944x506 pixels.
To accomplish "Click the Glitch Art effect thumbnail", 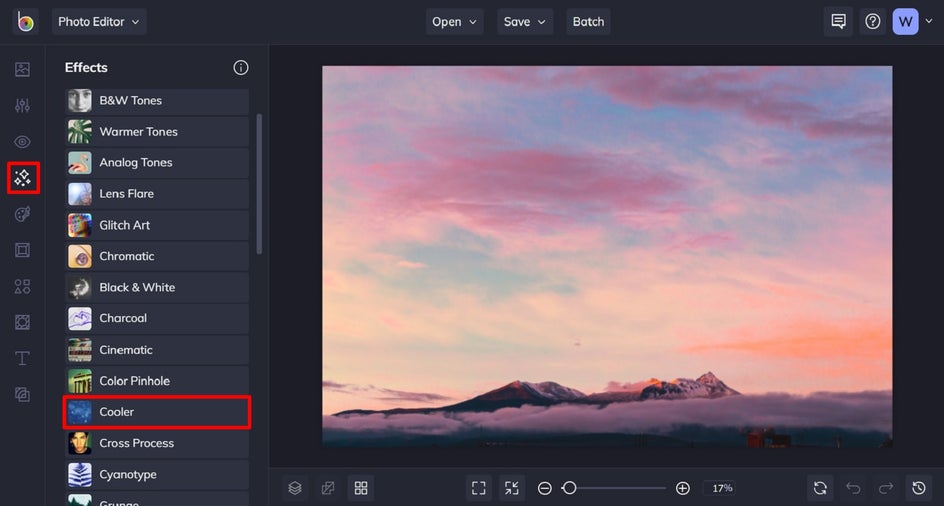I will click(80, 225).
